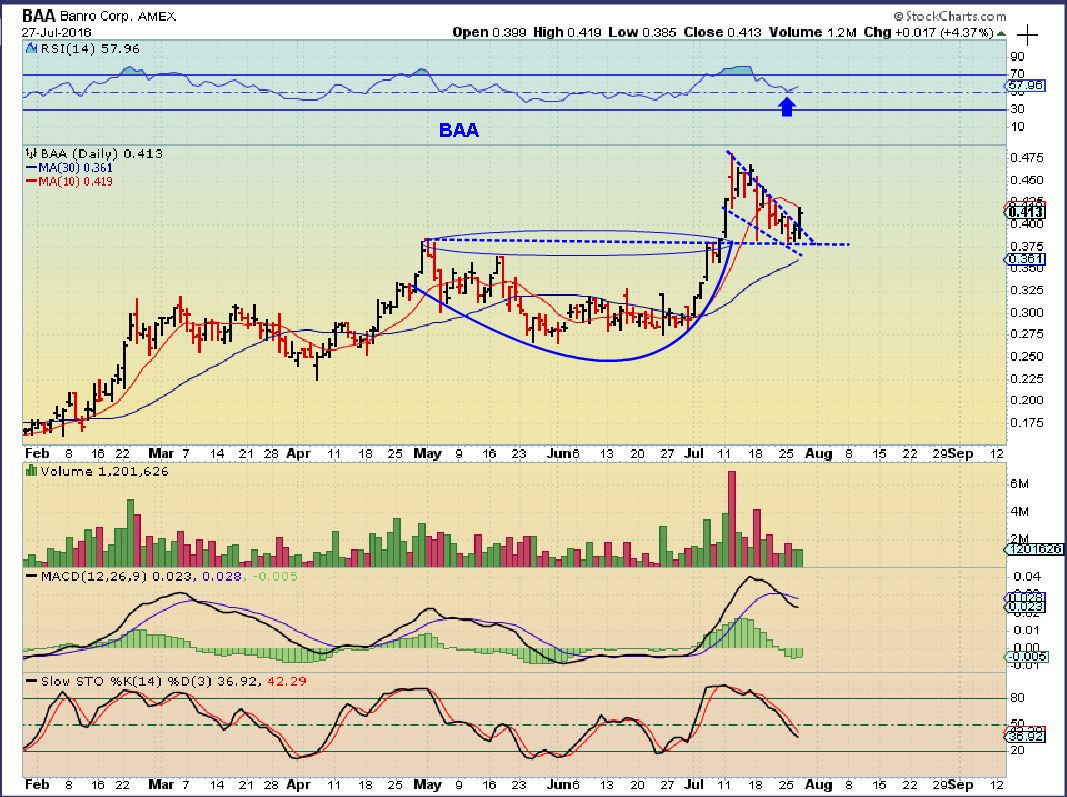Viewport: 1067px width, 797px height.
Task: Click the 0.175 label on the price axis
Action: pos(1027,423)
